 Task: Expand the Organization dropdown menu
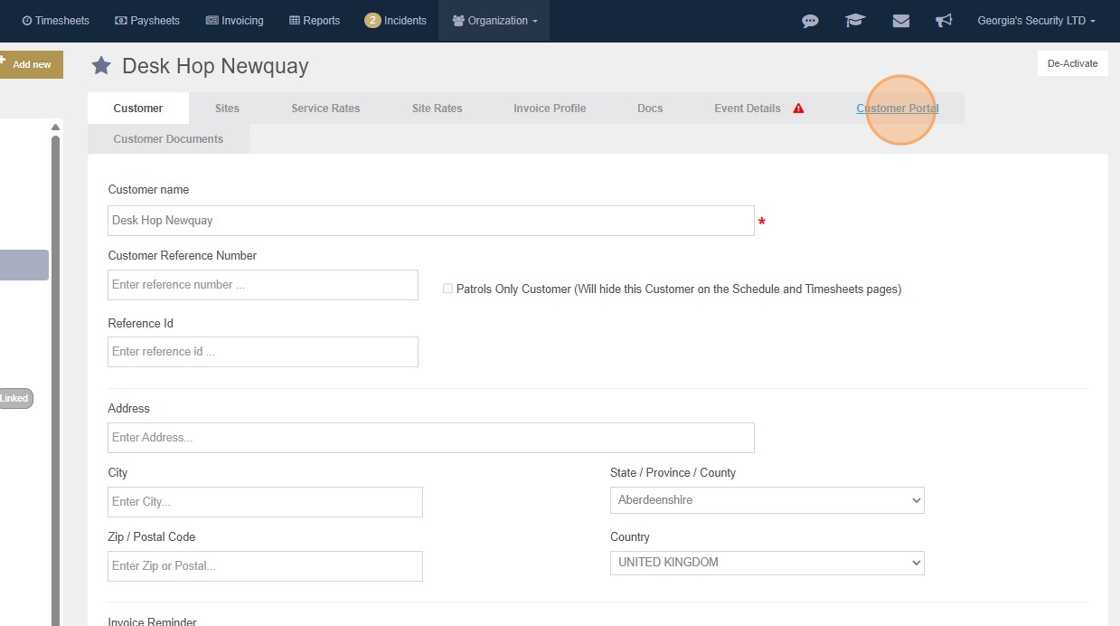(494, 21)
